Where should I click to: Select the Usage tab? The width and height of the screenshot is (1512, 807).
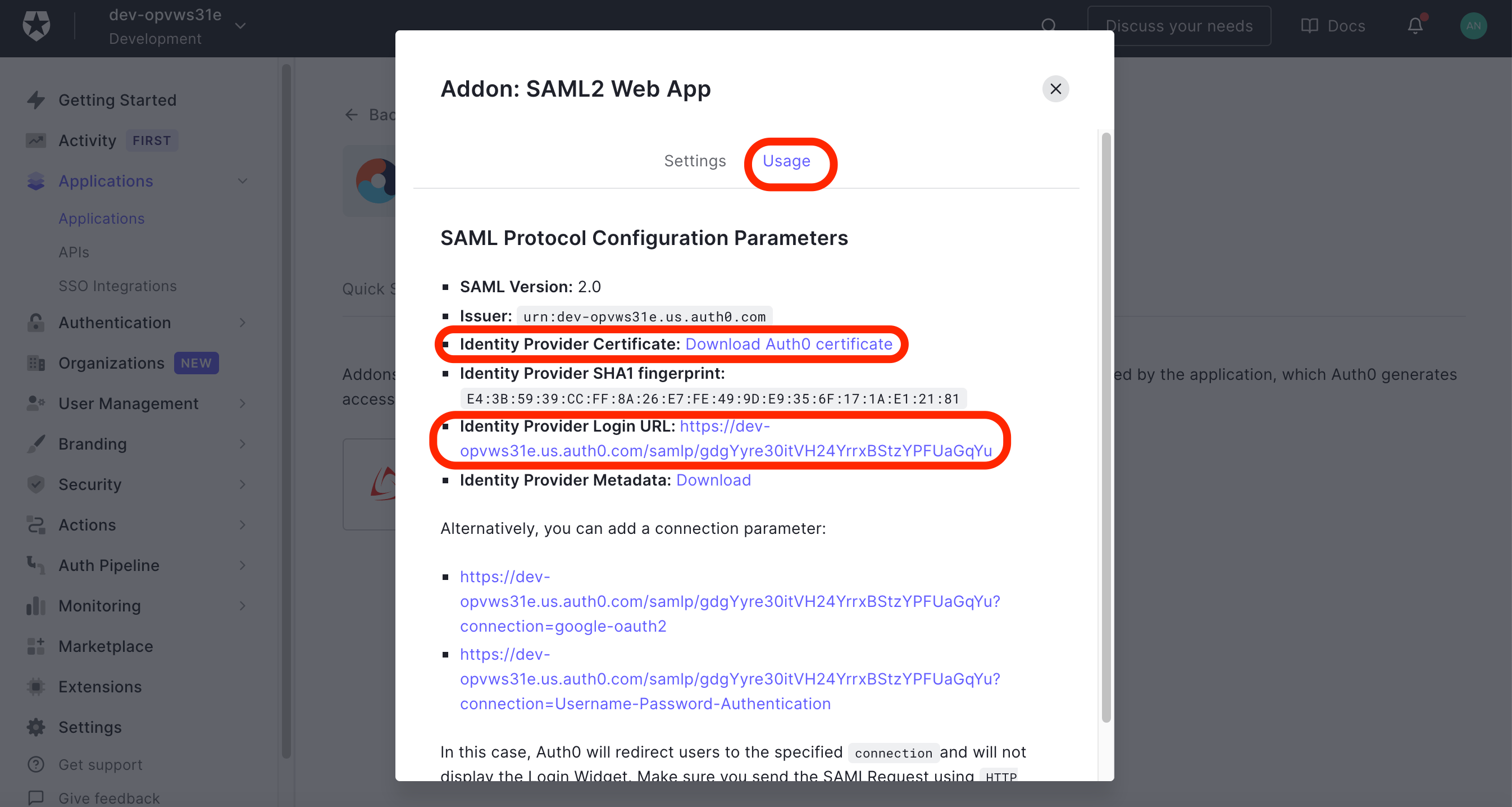coord(786,161)
